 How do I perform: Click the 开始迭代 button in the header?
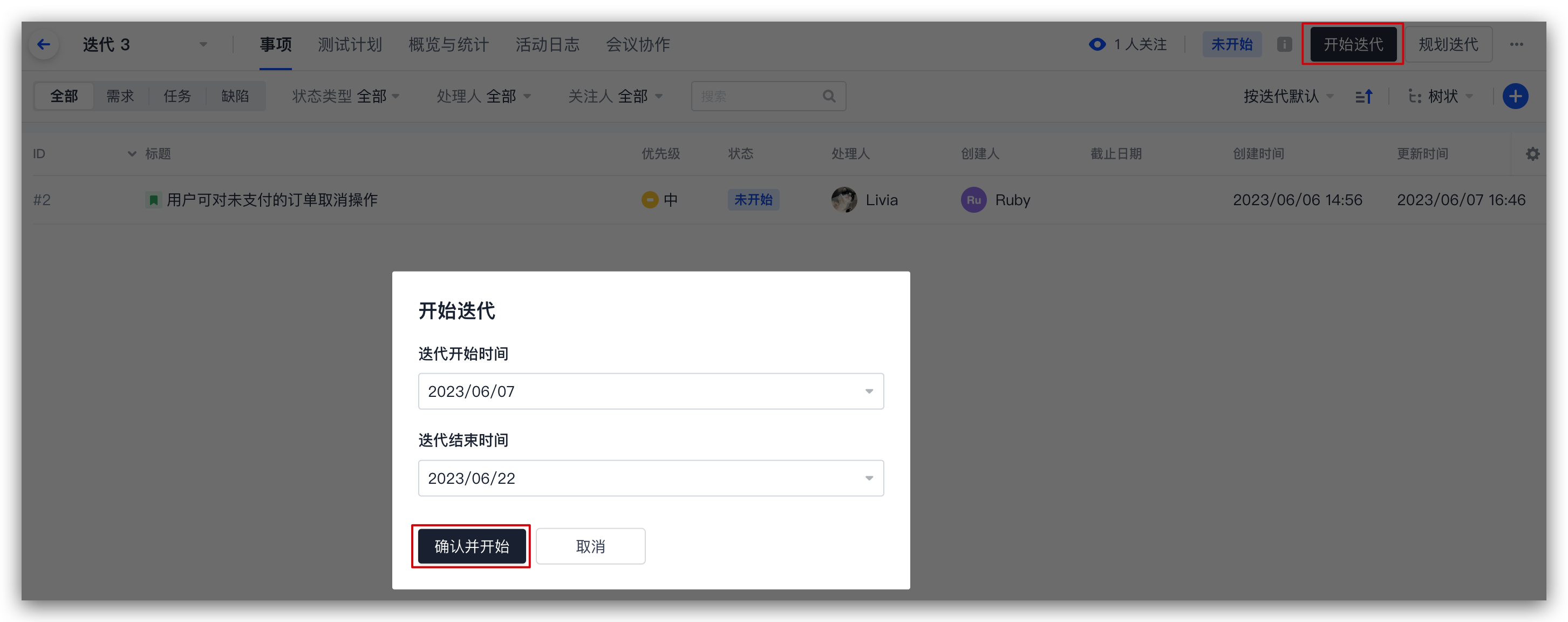point(1353,44)
